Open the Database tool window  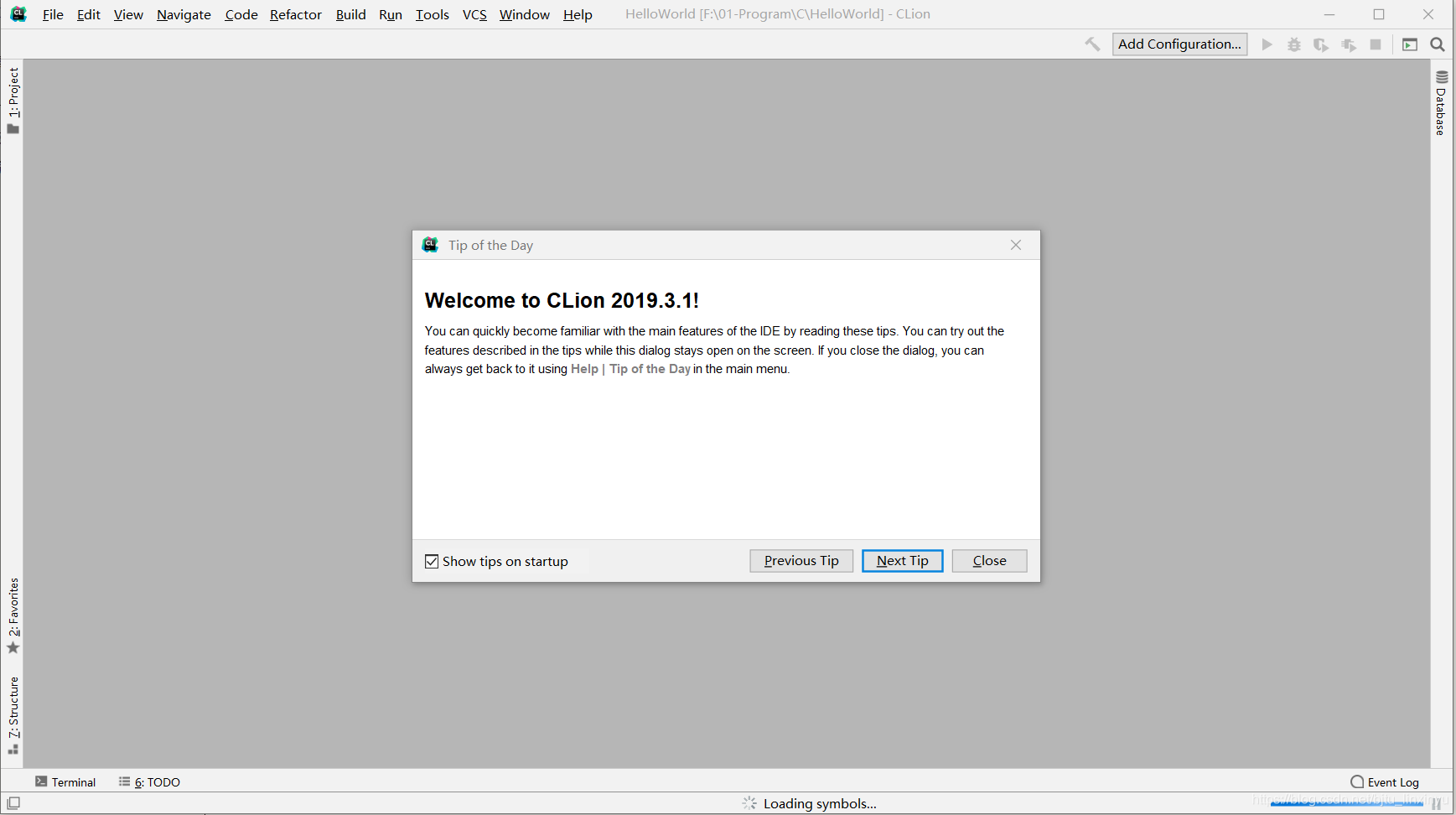(1442, 103)
